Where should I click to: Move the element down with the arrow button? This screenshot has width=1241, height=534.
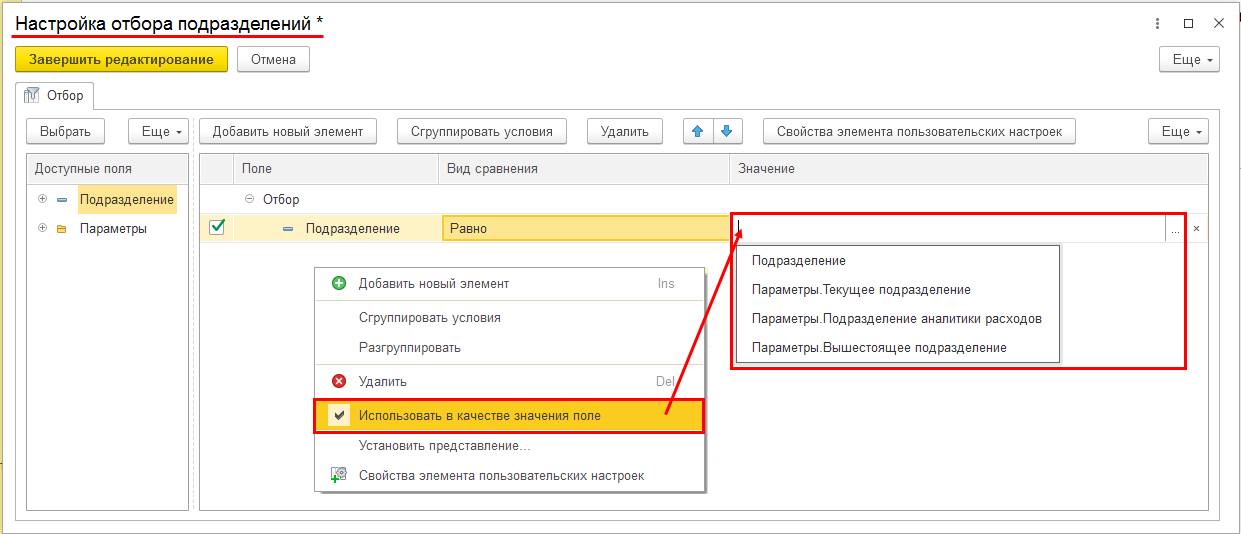click(x=727, y=131)
